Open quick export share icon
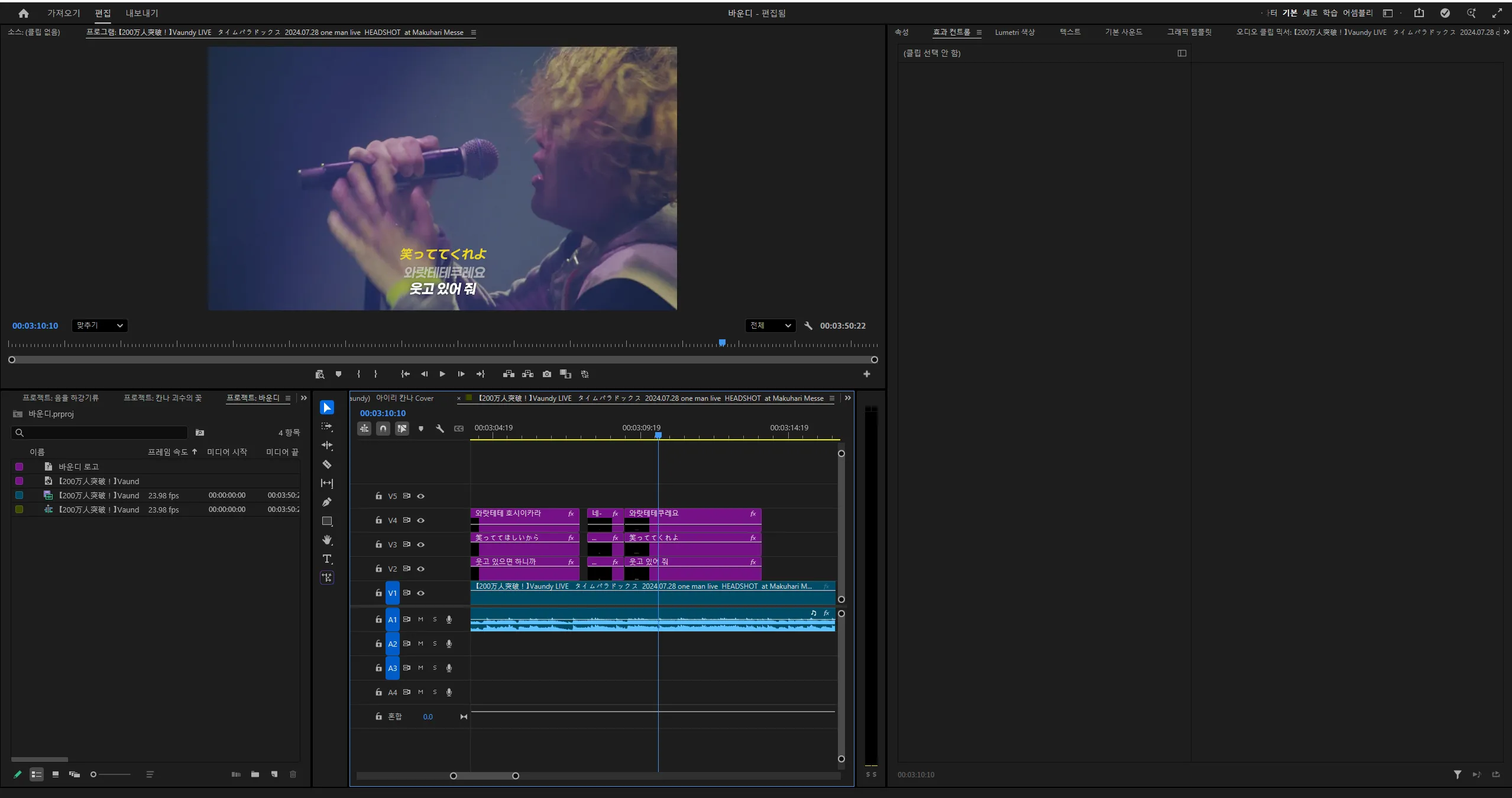This screenshot has width=1512, height=798. [x=1419, y=13]
